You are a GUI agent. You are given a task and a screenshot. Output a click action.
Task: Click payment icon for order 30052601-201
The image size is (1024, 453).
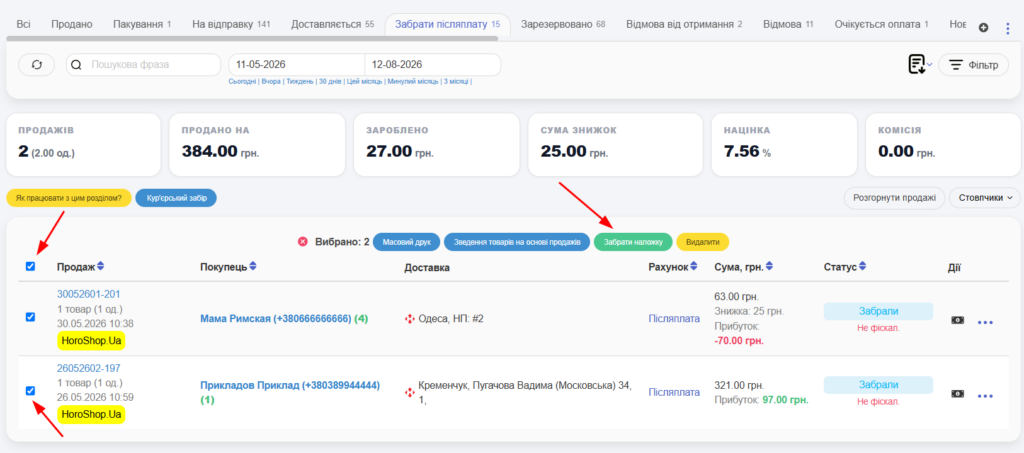click(x=957, y=320)
